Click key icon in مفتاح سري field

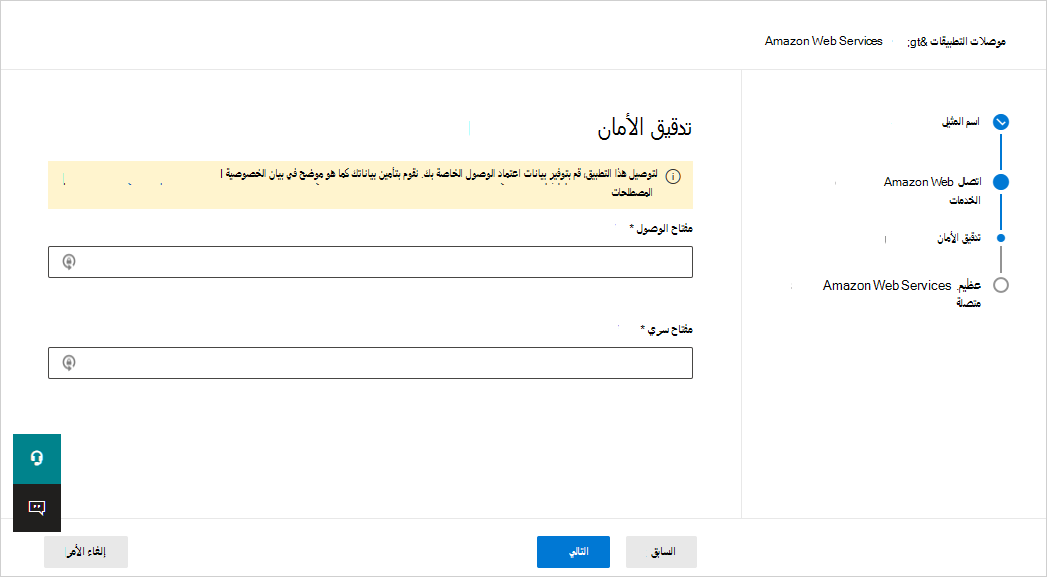click(x=68, y=362)
